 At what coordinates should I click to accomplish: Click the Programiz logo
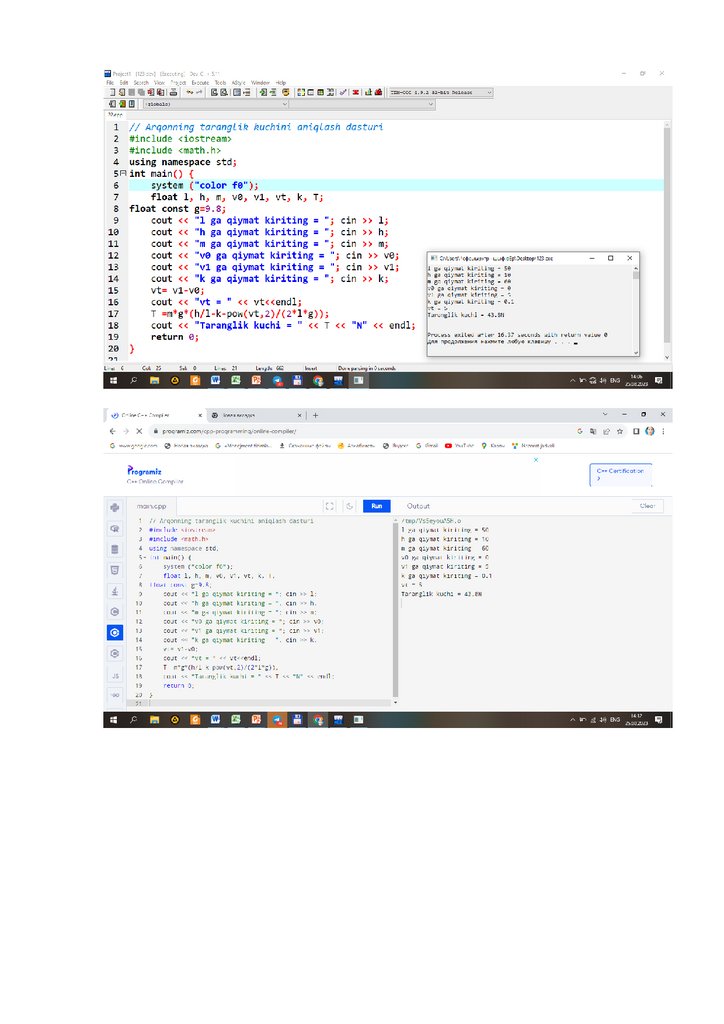(x=144, y=470)
